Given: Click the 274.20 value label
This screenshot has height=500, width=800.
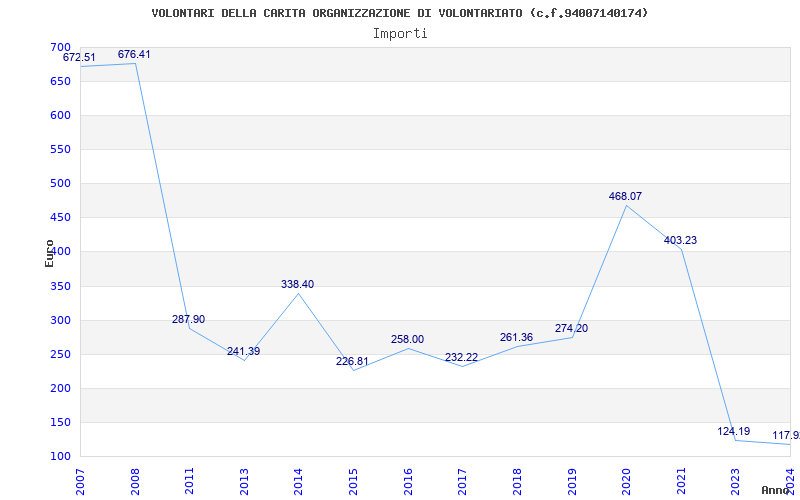Looking at the screenshot, I should (571, 329).
